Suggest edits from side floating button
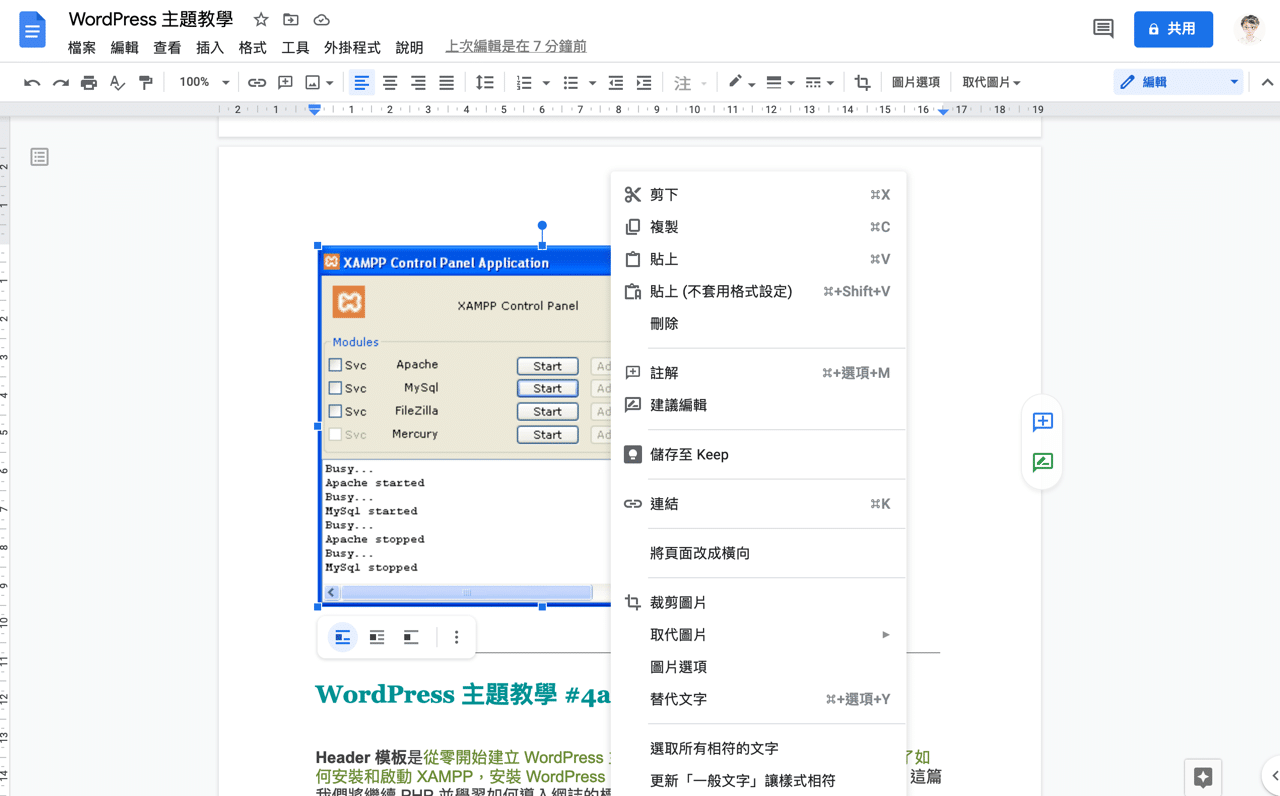 coord(1042,462)
